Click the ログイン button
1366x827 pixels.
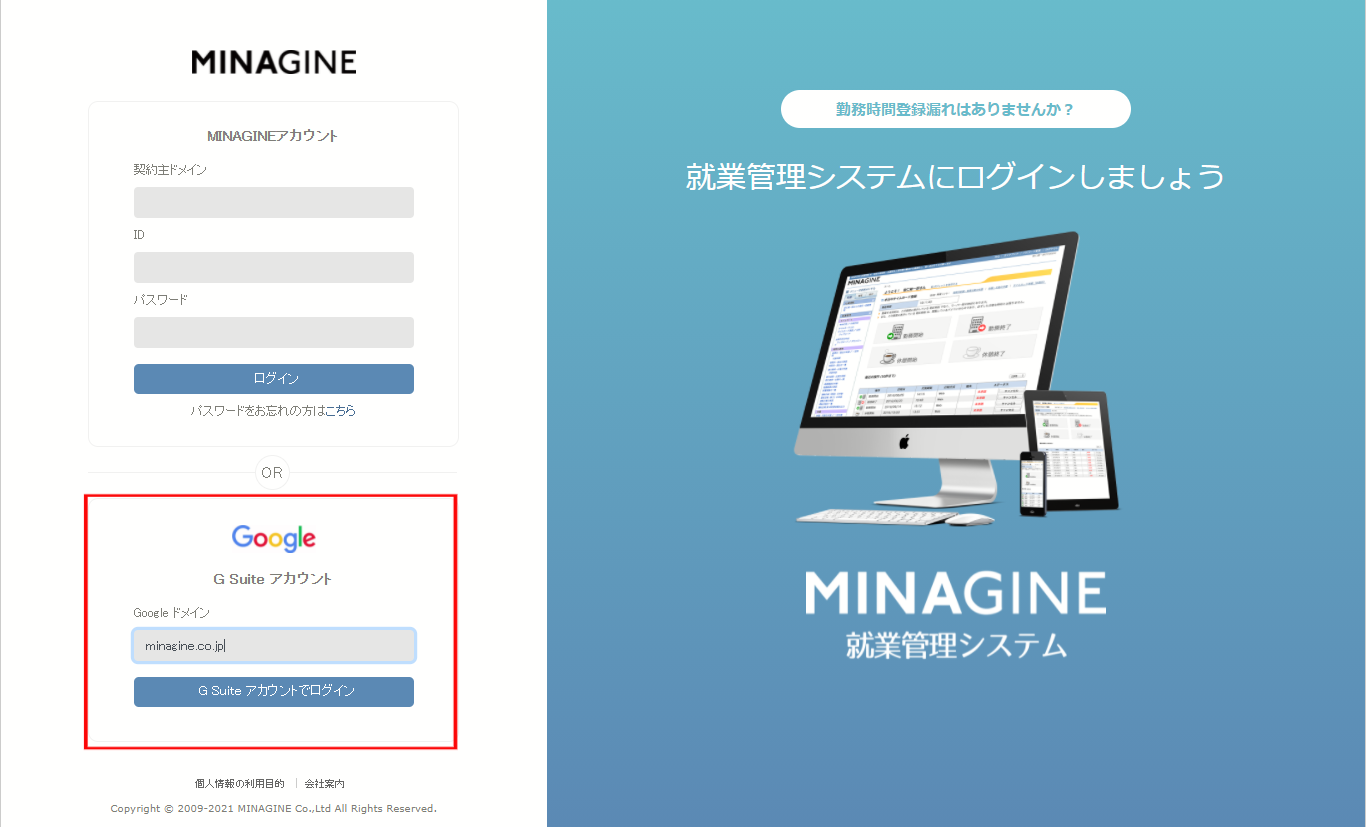274,379
